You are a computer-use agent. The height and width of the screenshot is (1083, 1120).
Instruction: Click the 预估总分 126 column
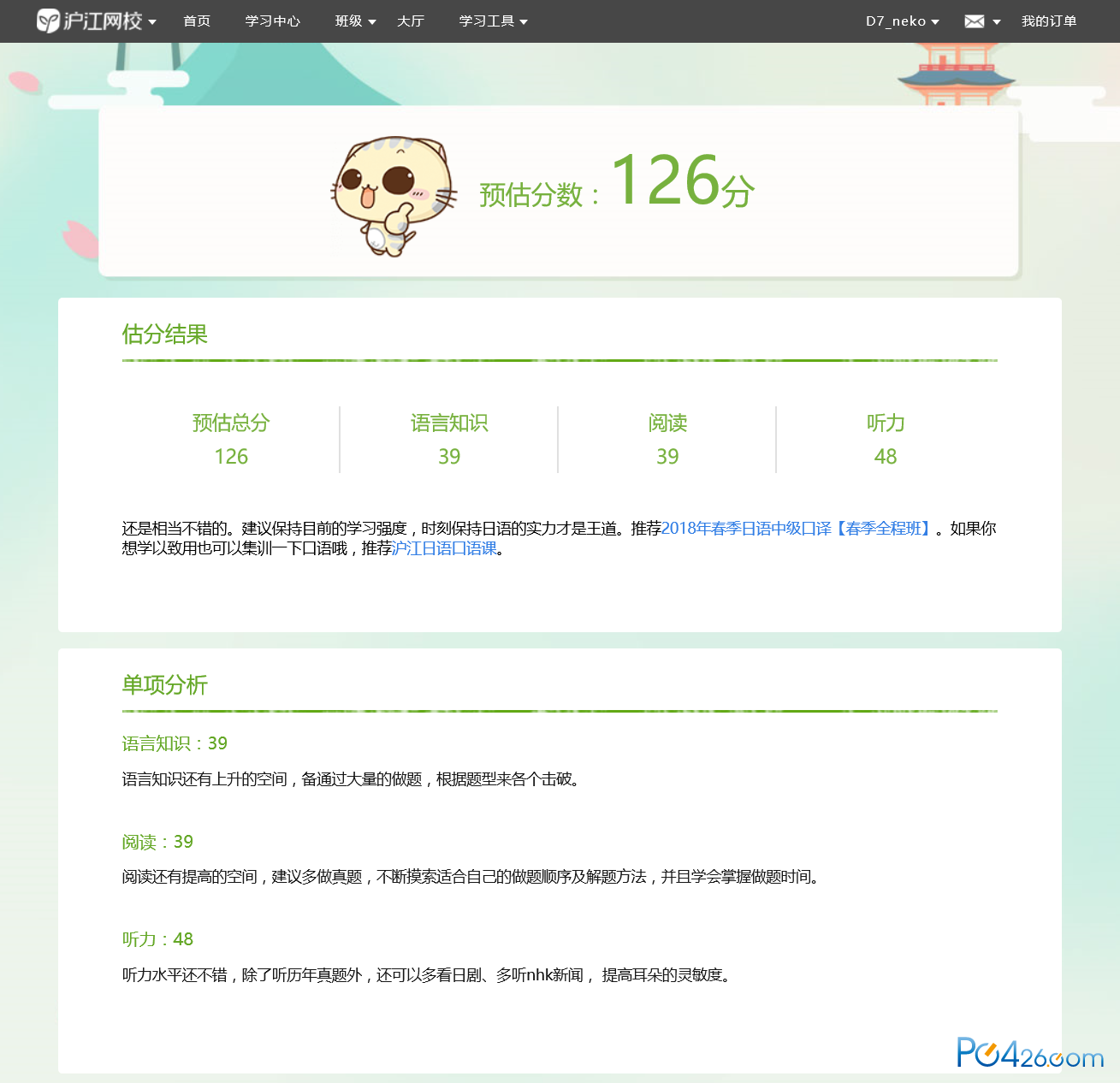pos(231,440)
